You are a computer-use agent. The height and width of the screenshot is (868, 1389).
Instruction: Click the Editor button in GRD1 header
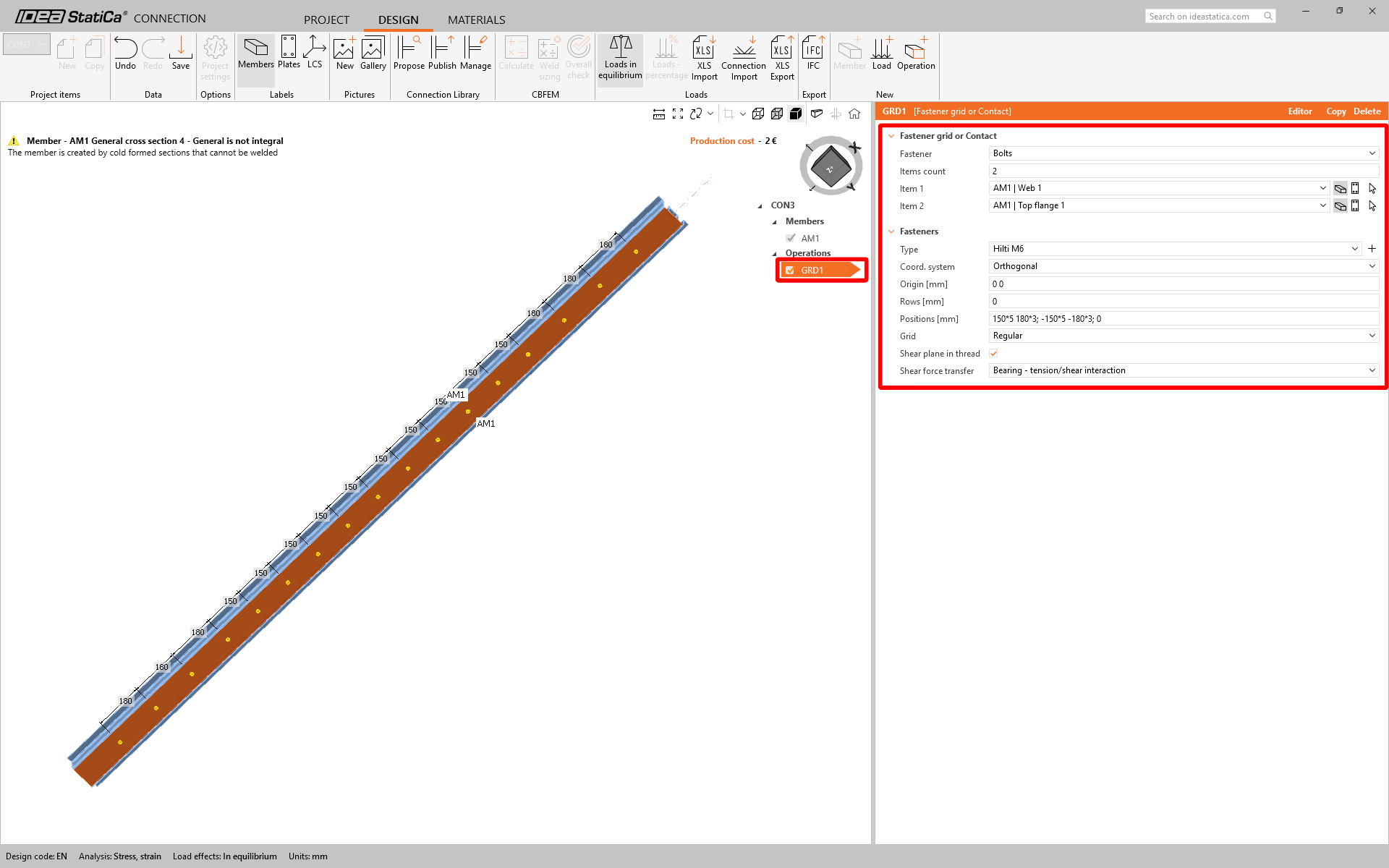[1299, 111]
